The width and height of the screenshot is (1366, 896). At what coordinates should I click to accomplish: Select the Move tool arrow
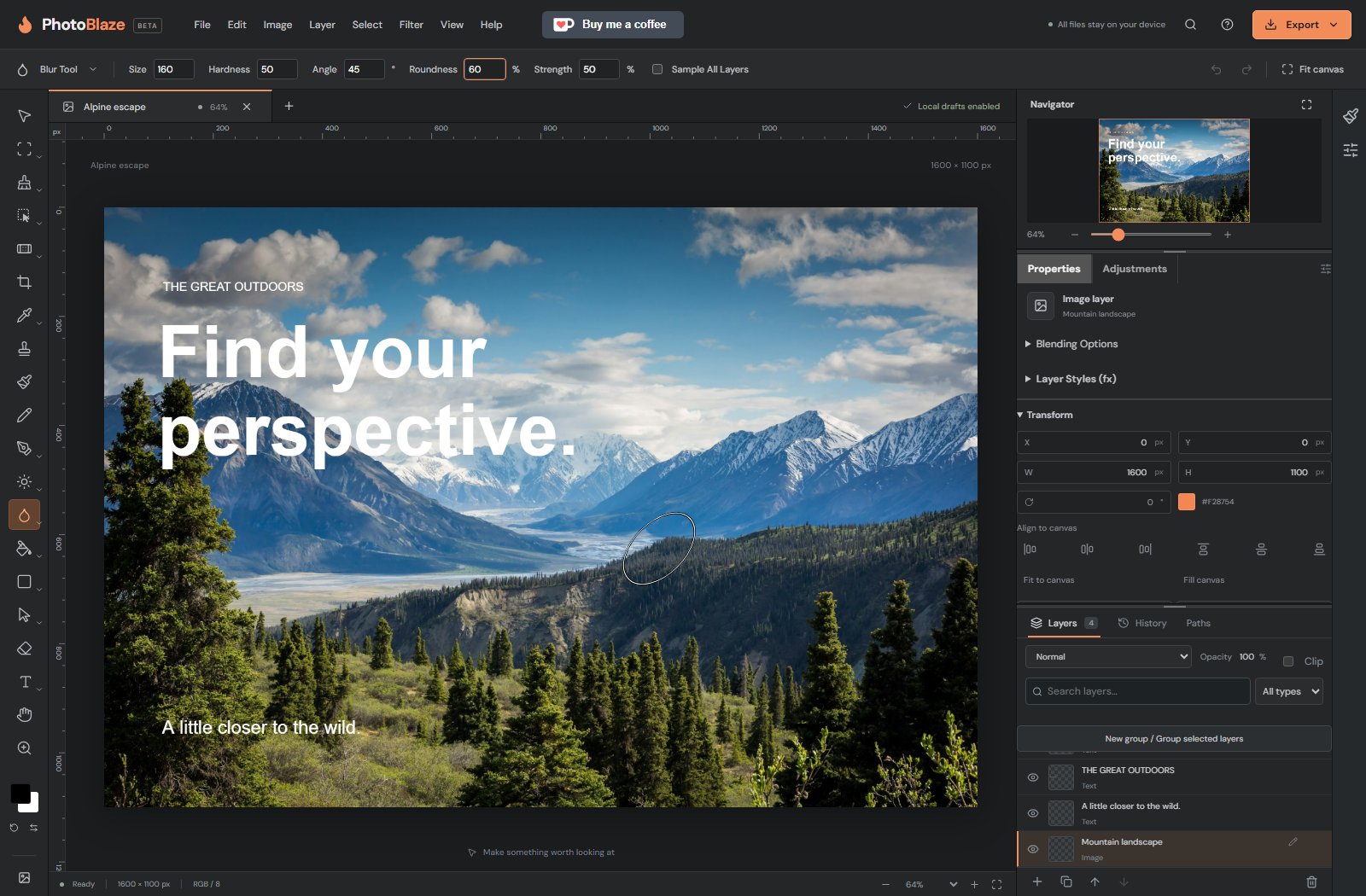coord(24,116)
